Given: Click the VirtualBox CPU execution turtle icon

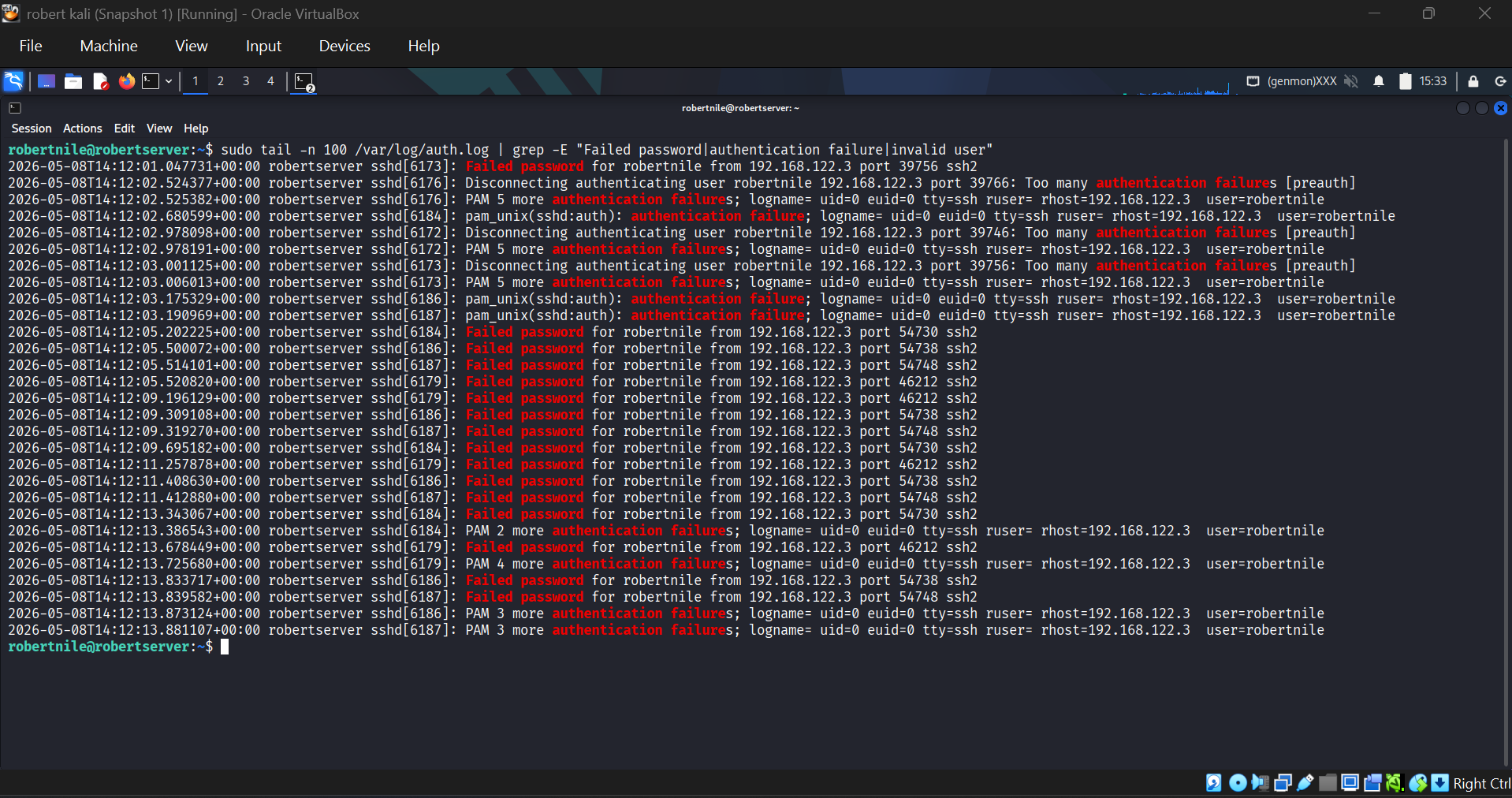Looking at the screenshot, I should (x=1395, y=782).
